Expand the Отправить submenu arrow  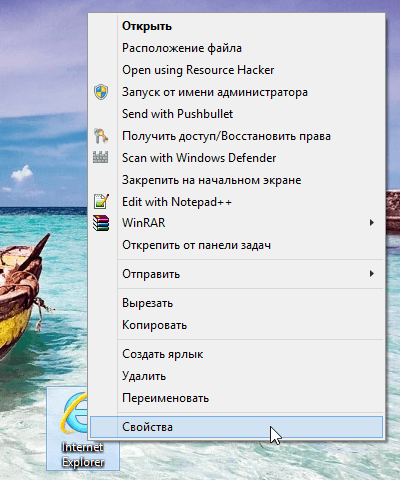tap(372, 274)
